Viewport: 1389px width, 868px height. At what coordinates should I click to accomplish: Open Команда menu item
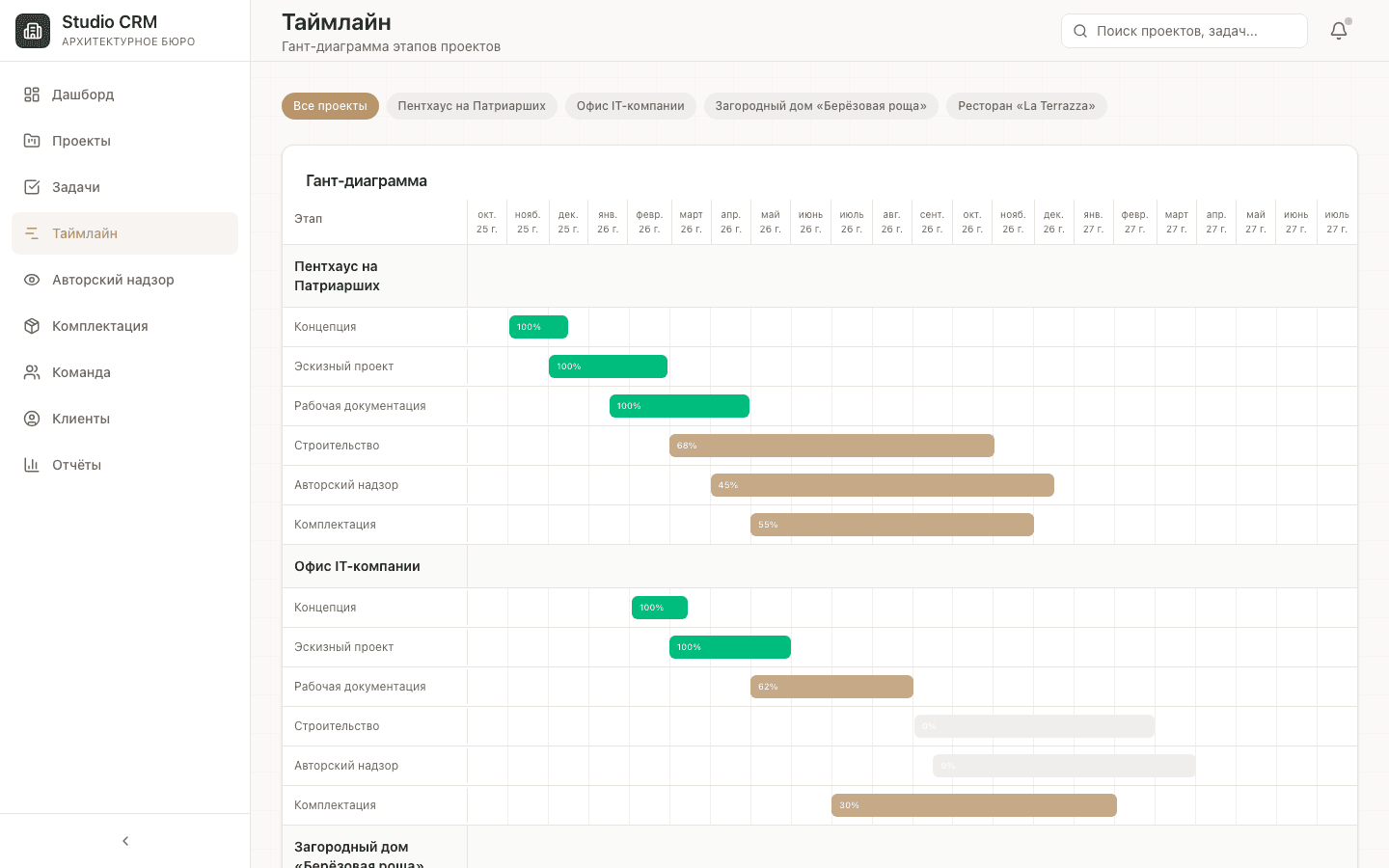(x=124, y=372)
